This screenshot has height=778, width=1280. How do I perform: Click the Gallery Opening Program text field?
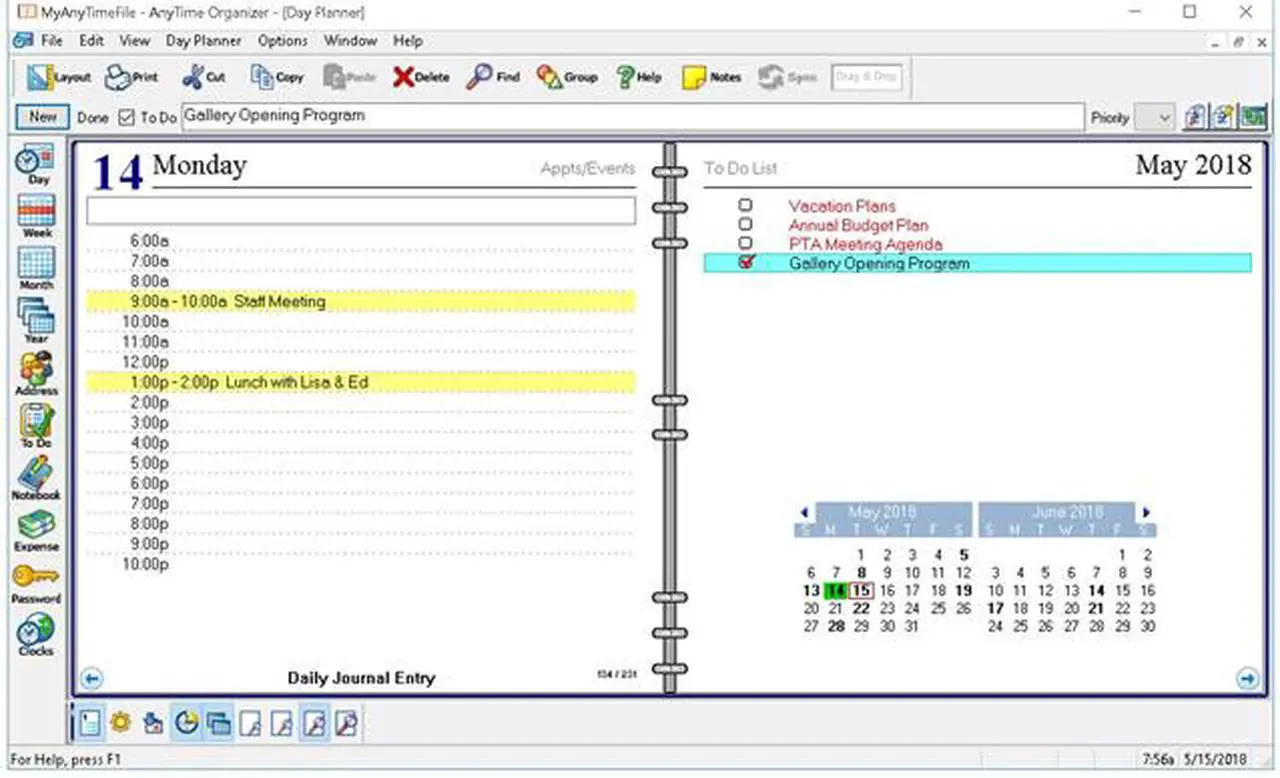(632, 117)
